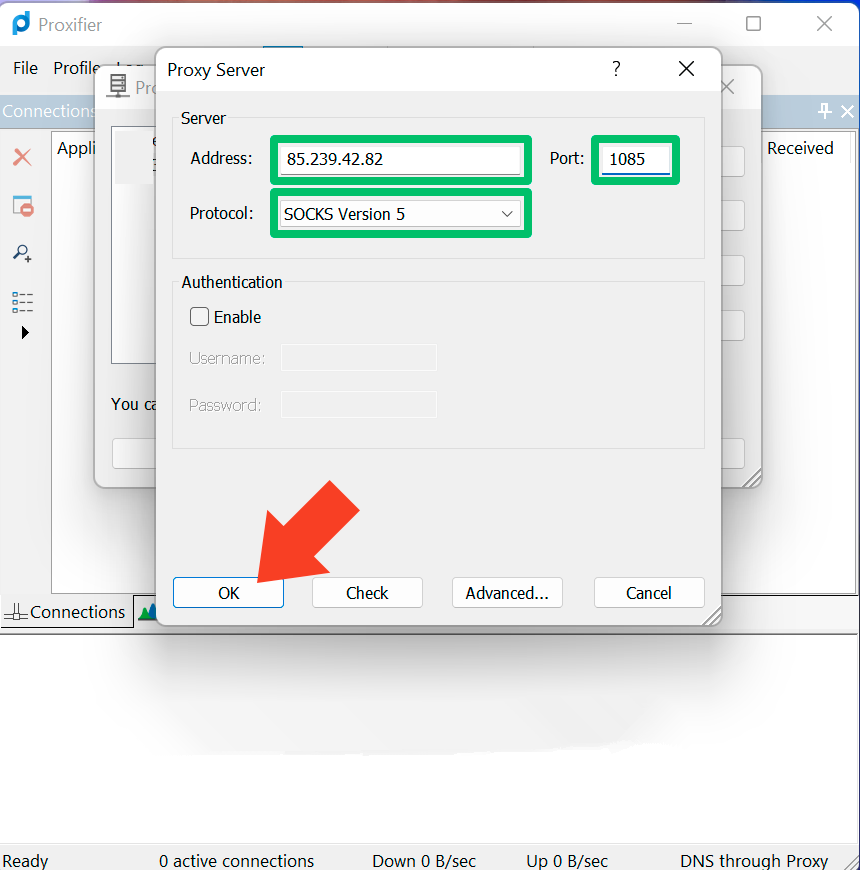Click the question mark help icon in the Proxy Server dialog
Screen dimensions: 860x870
coord(616,69)
